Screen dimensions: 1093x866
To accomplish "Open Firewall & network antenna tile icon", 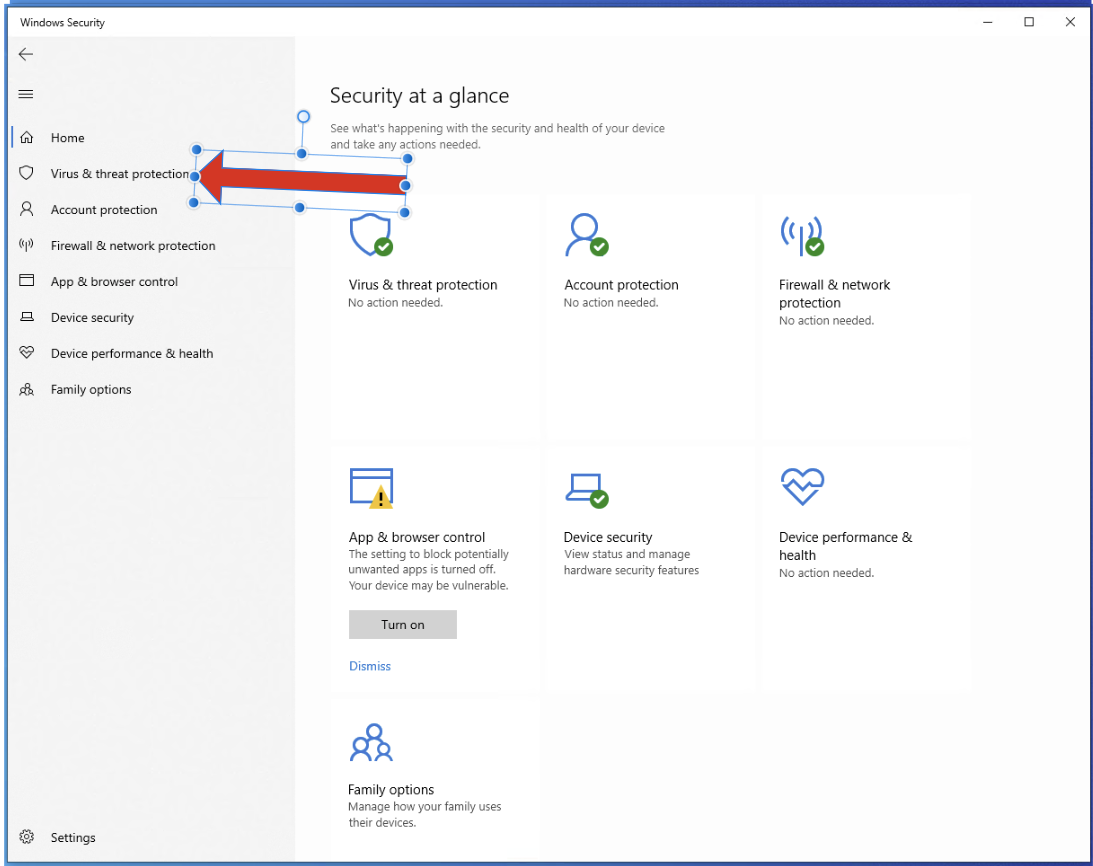I will (x=802, y=236).
